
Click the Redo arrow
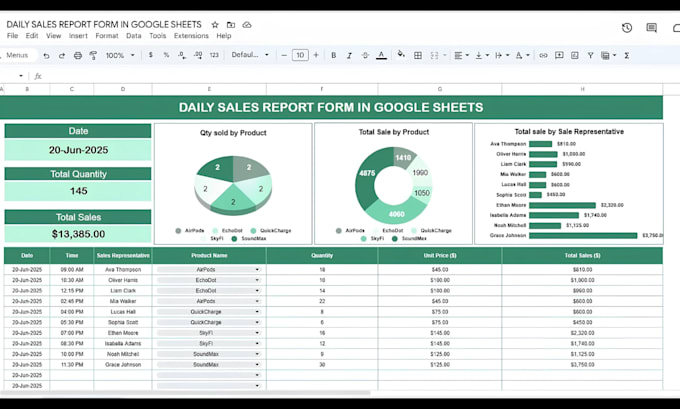tap(62, 56)
